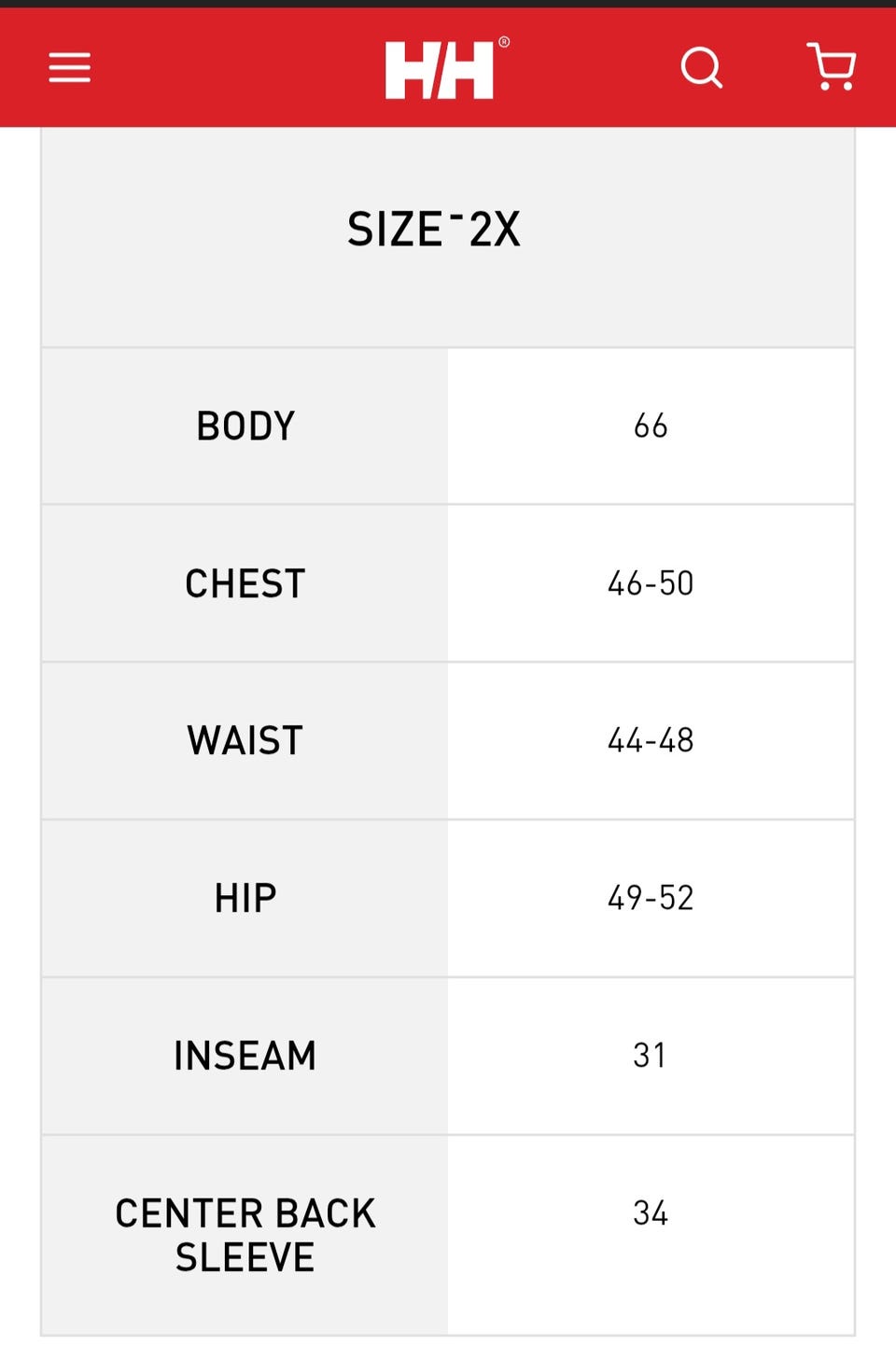Select the CHEST row label

point(245,584)
